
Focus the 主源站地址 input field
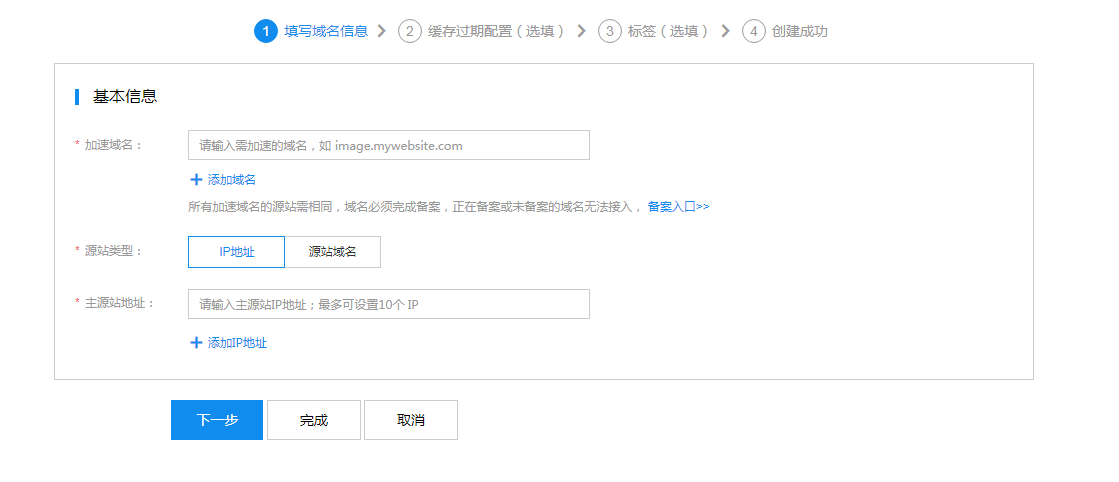pyautogui.click(x=389, y=304)
